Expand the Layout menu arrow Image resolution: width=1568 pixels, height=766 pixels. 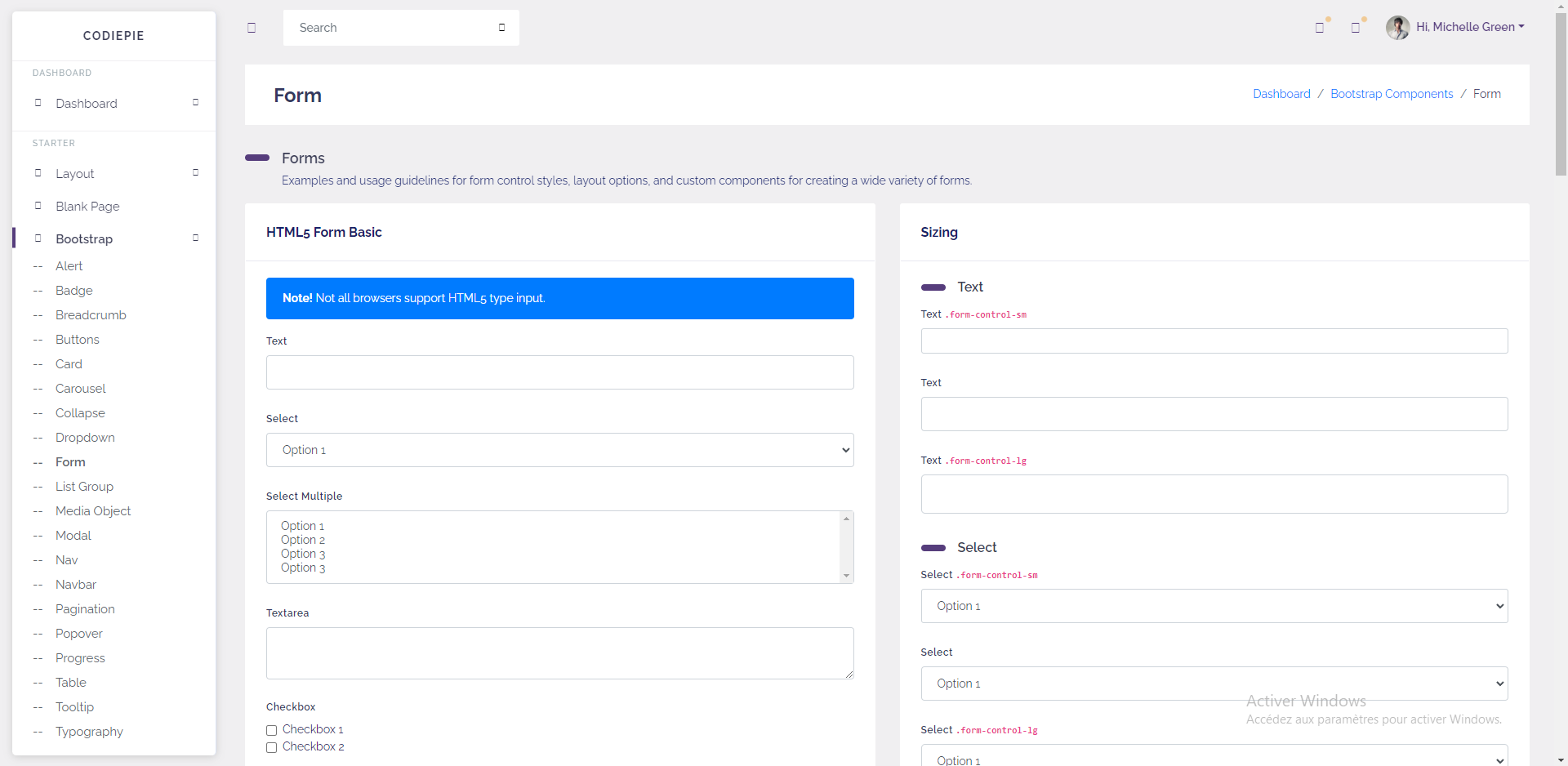point(195,173)
